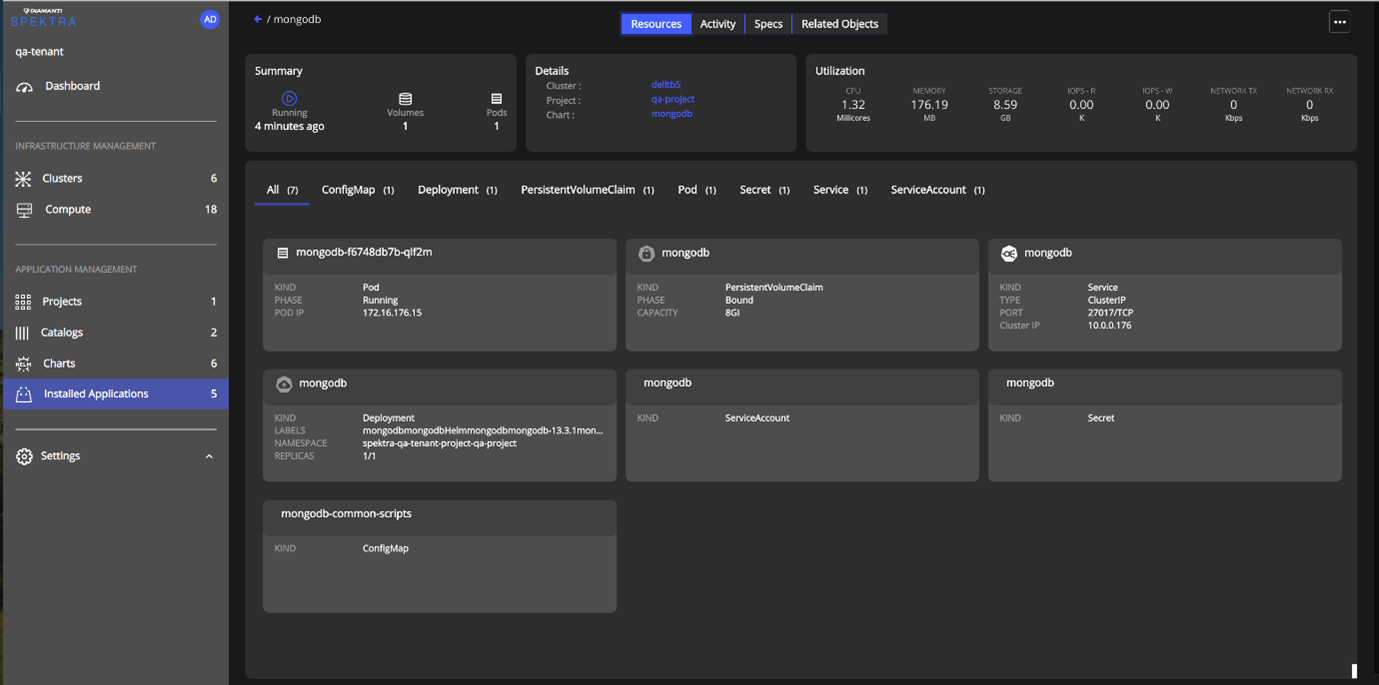
Task: Click the namespace spektra-qa-tenant-project-qa-project
Action: tap(440, 443)
